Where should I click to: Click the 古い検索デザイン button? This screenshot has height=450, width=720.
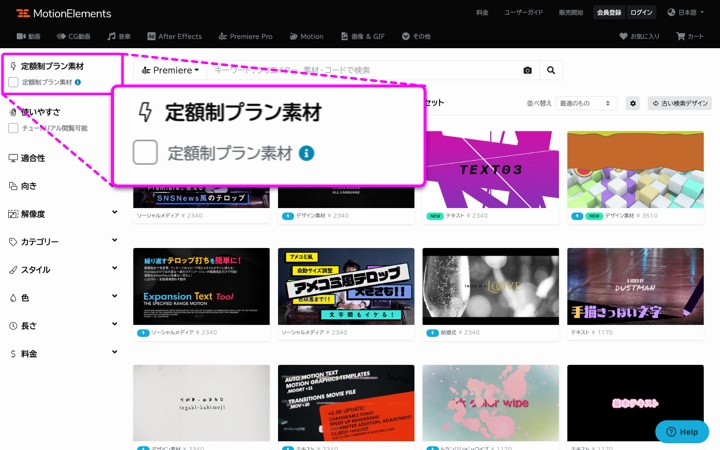coord(680,103)
